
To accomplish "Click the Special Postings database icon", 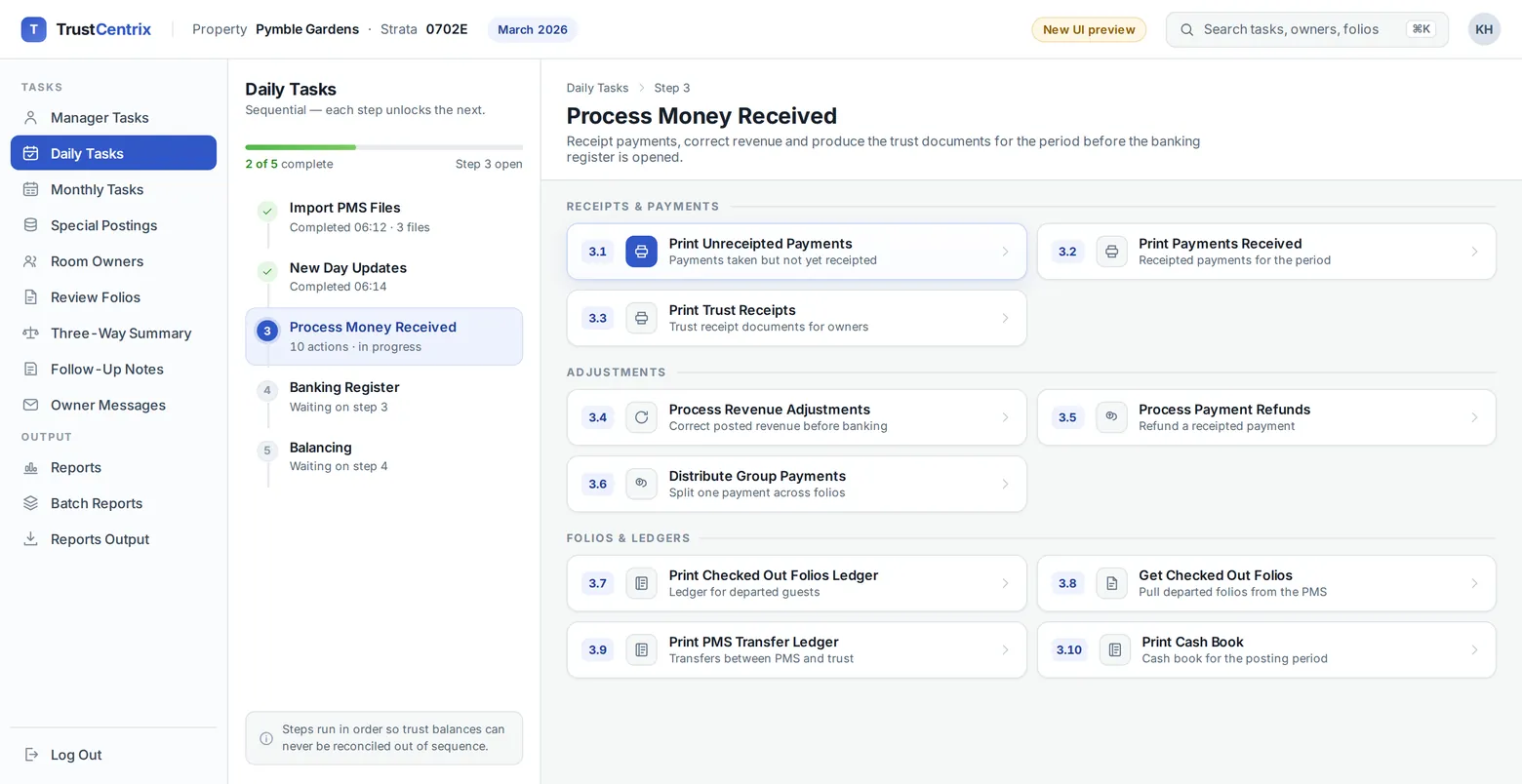I will click(x=31, y=225).
